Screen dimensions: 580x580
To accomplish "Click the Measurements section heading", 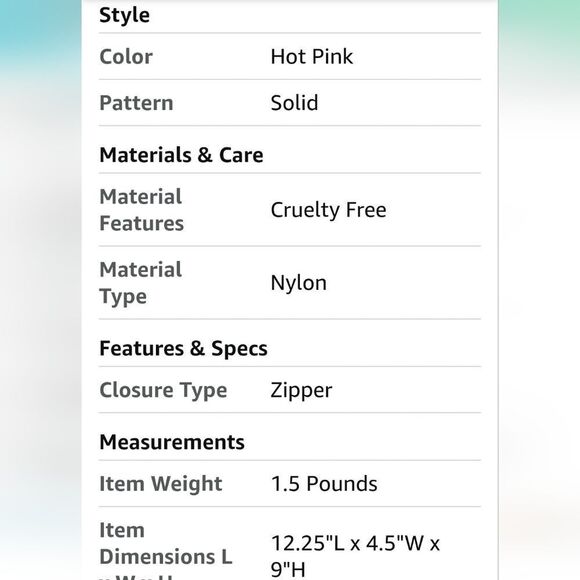I will pyautogui.click(x=172, y=442).
